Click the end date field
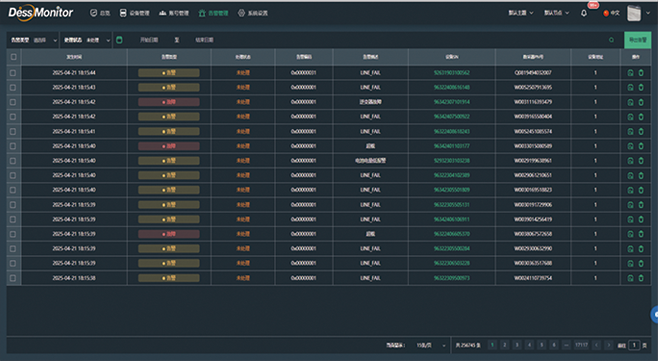Screen dimensions: 658x361 coord(204,40)
